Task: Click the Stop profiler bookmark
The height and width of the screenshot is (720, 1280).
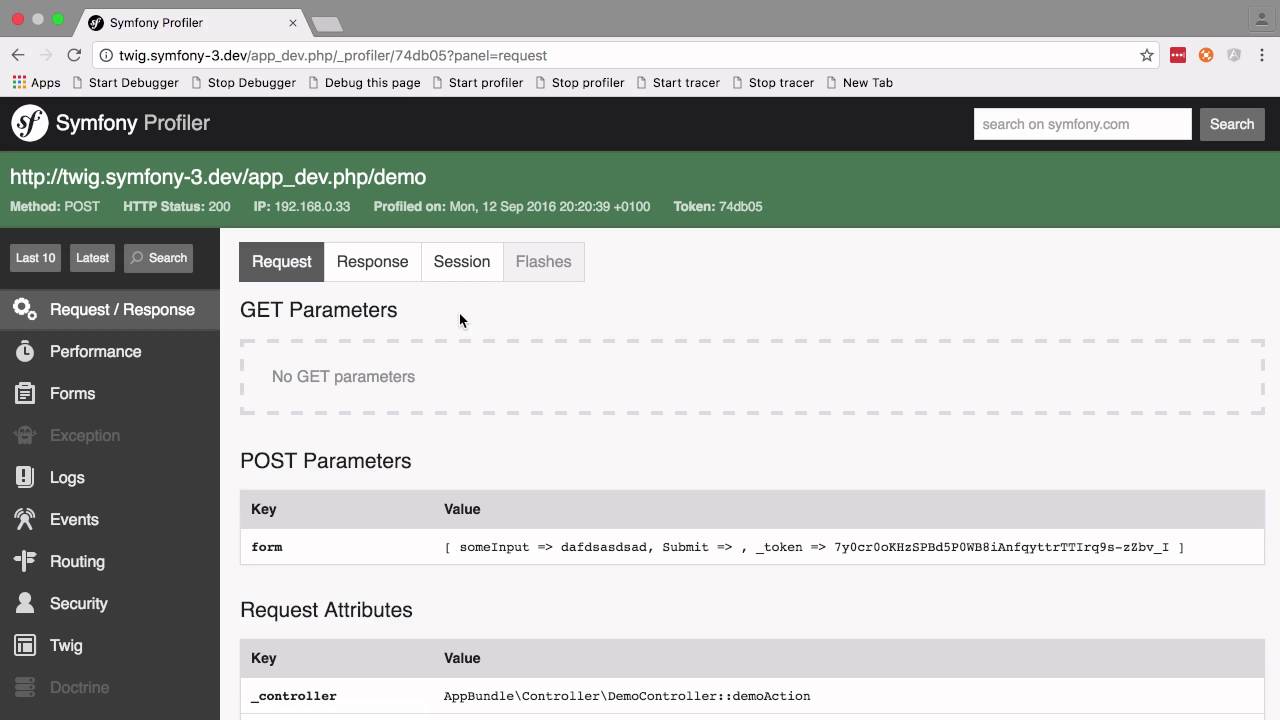Action: (x=579, y=82)
